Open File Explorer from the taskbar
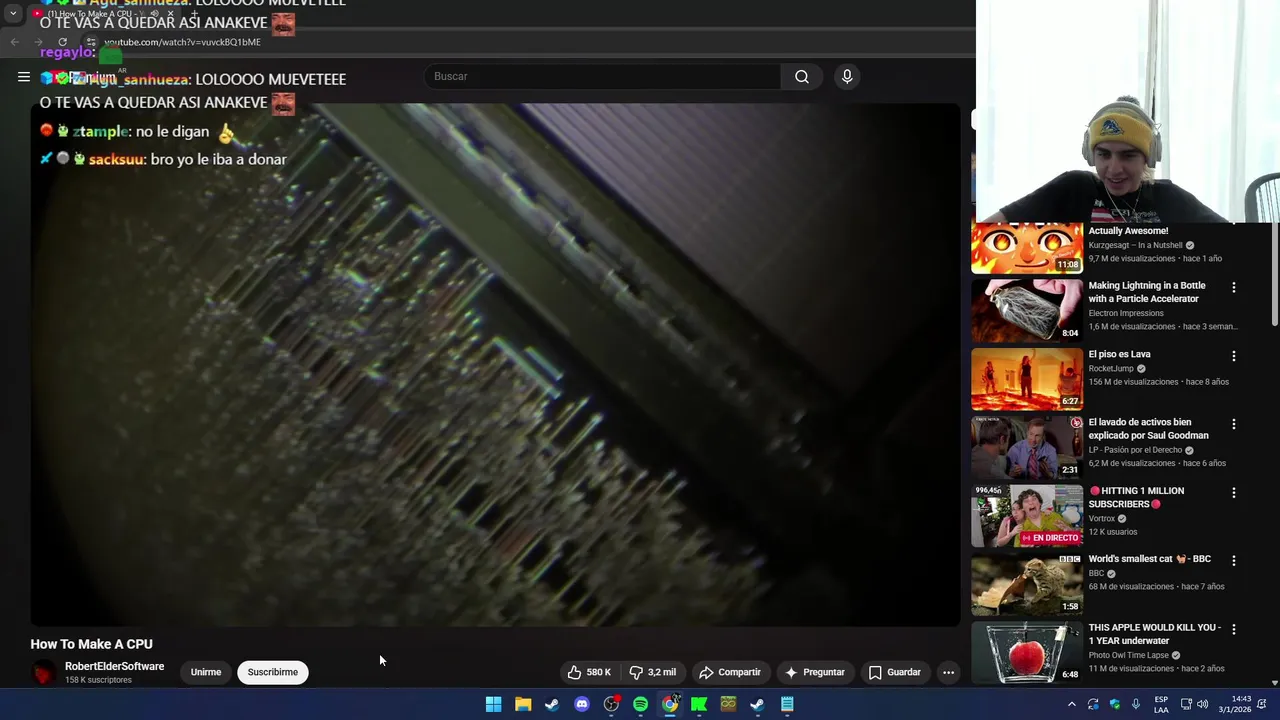Viewport: 1280px width, 720px height. [523, 704]
